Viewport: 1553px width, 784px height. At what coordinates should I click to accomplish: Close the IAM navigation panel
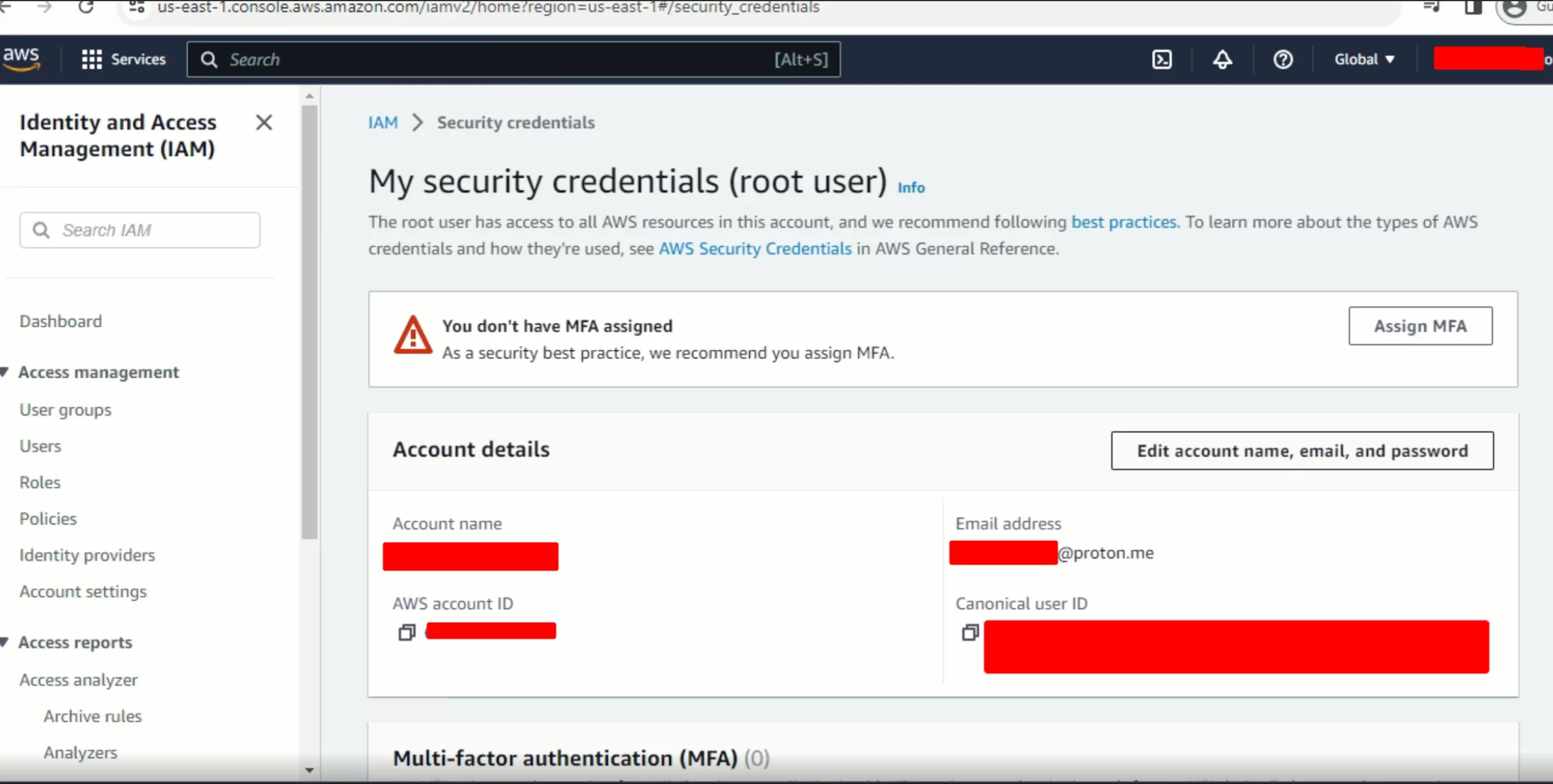264,122
